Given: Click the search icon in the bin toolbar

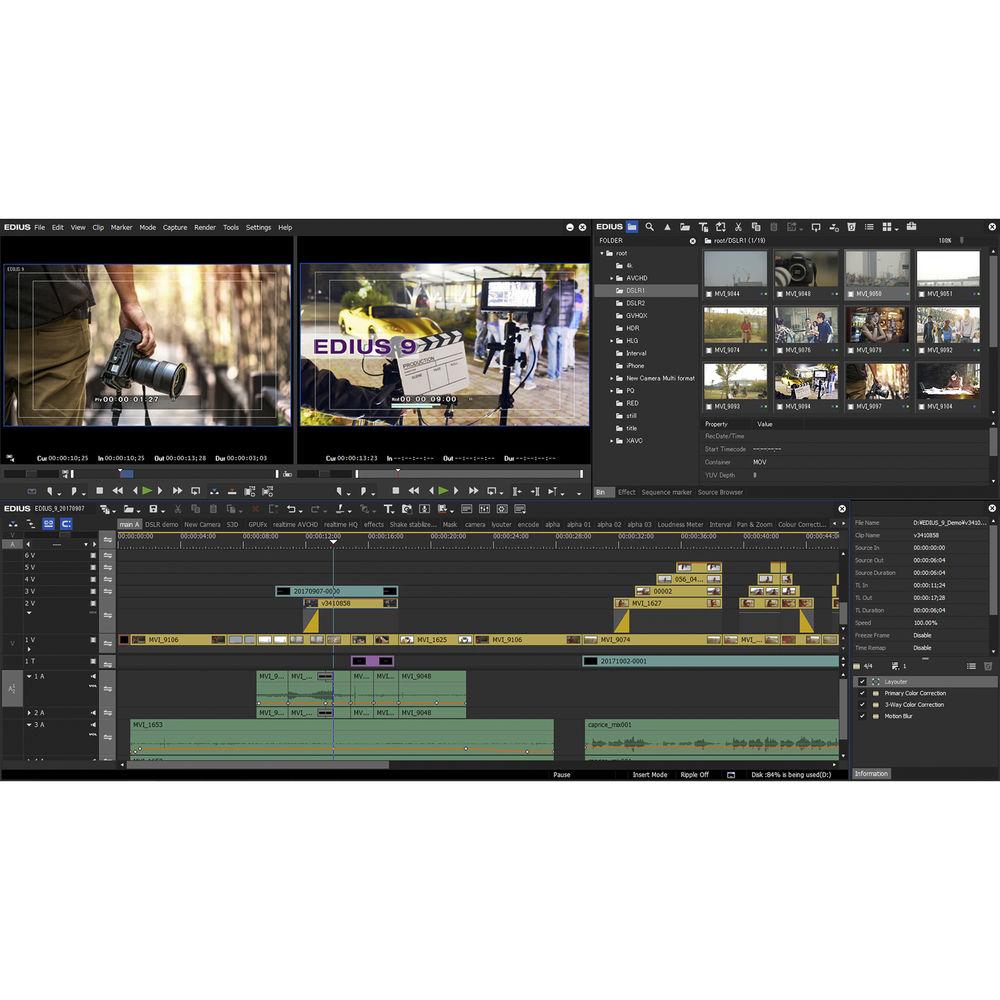Looking at the screenshot, I should (x=649, y=227).
